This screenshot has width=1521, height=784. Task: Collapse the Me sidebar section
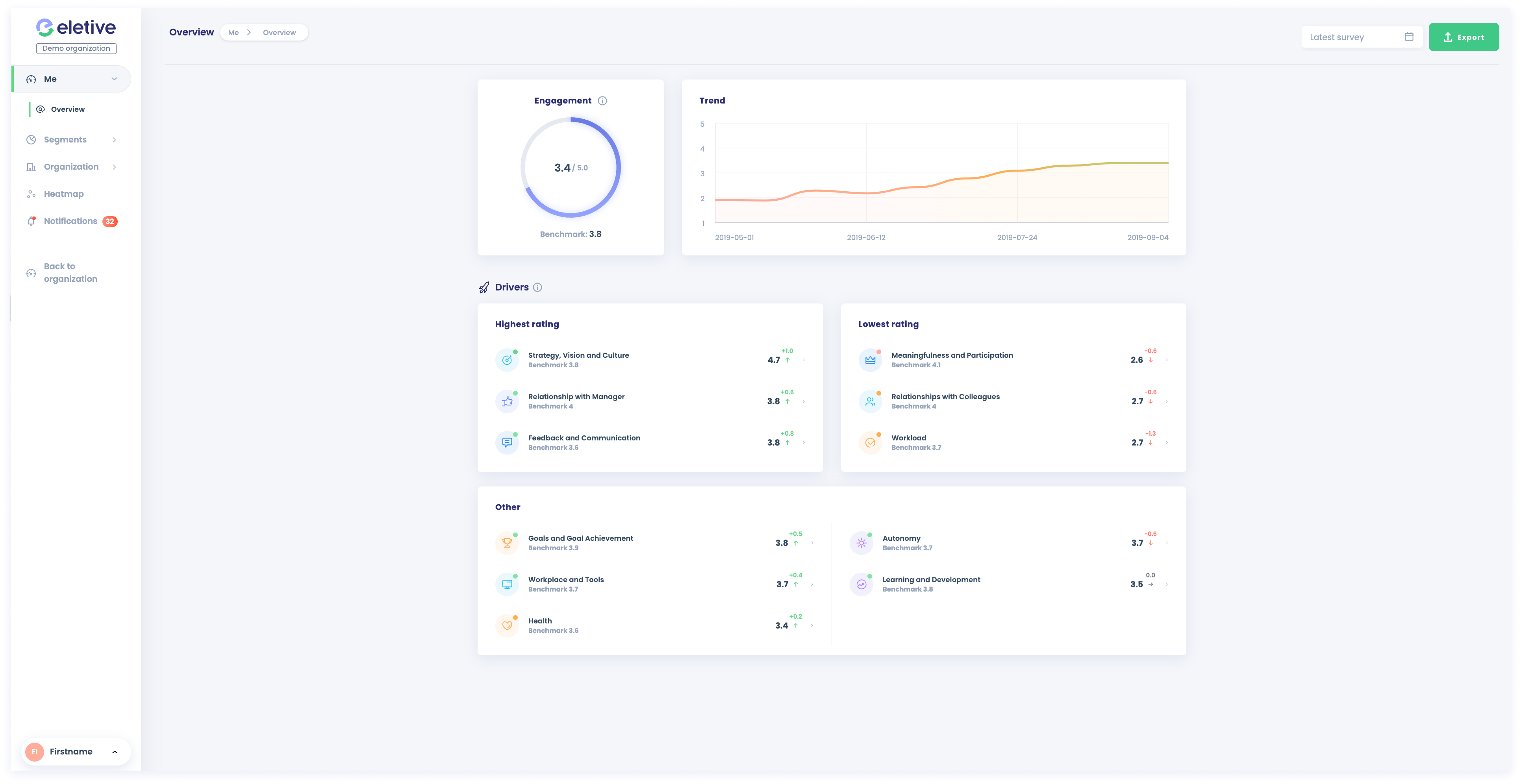[x=114, y=79]
